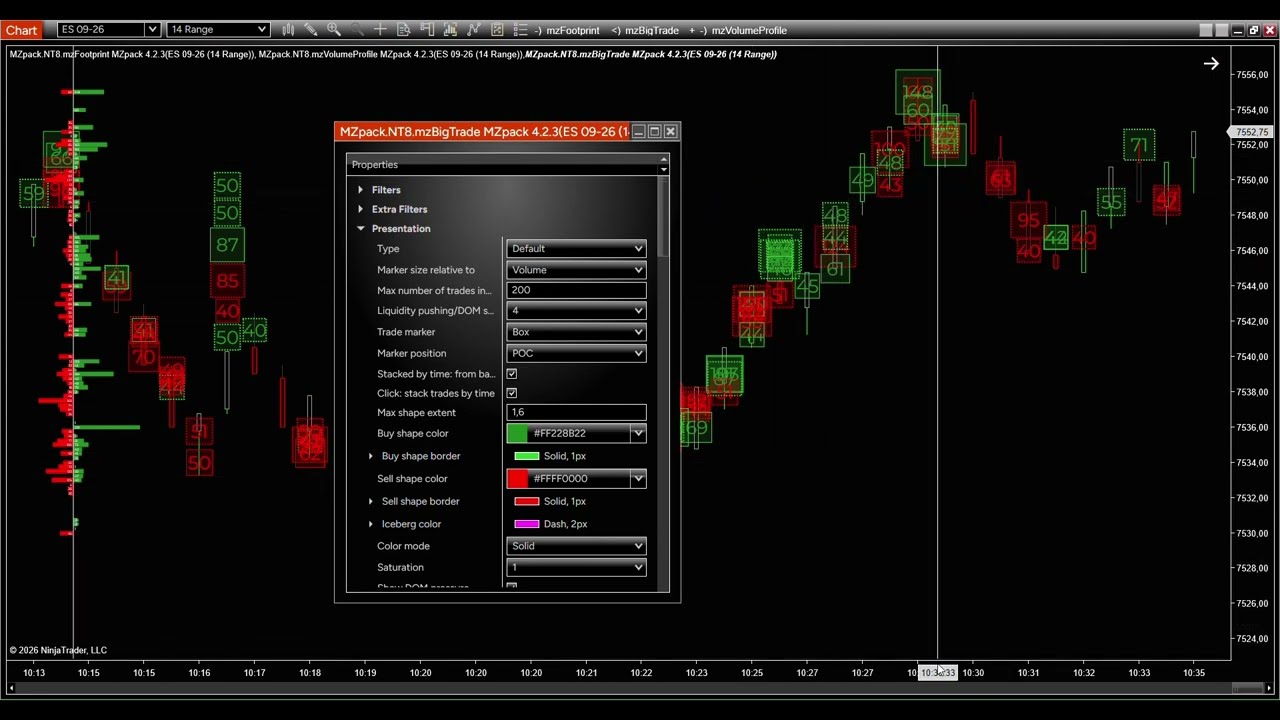
Task: Open instrument selector ES 09-26
Action: click(108, 30)
